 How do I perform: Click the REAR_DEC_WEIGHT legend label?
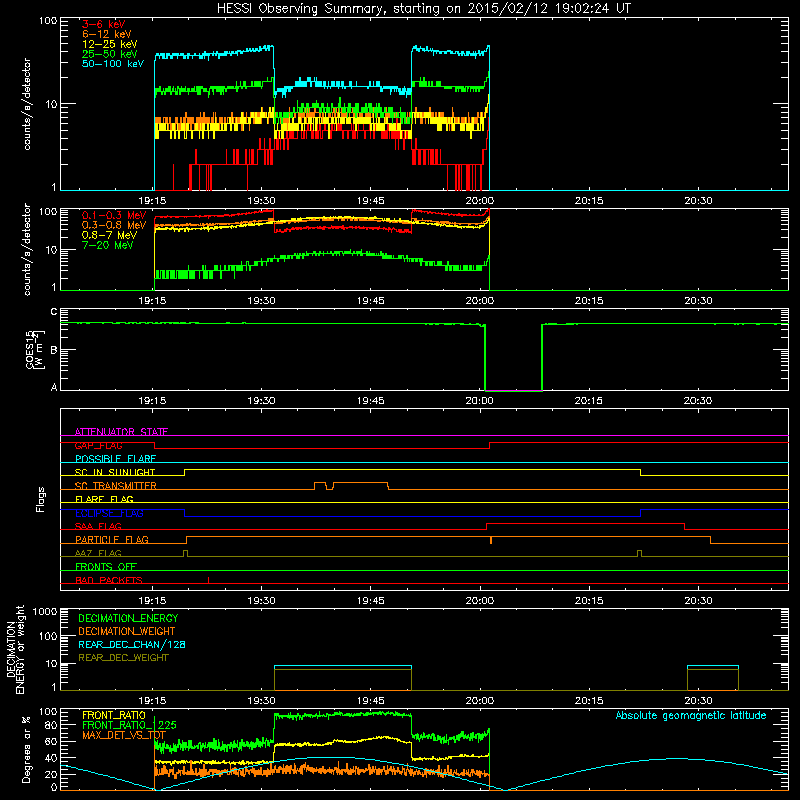tap(123, 658)
